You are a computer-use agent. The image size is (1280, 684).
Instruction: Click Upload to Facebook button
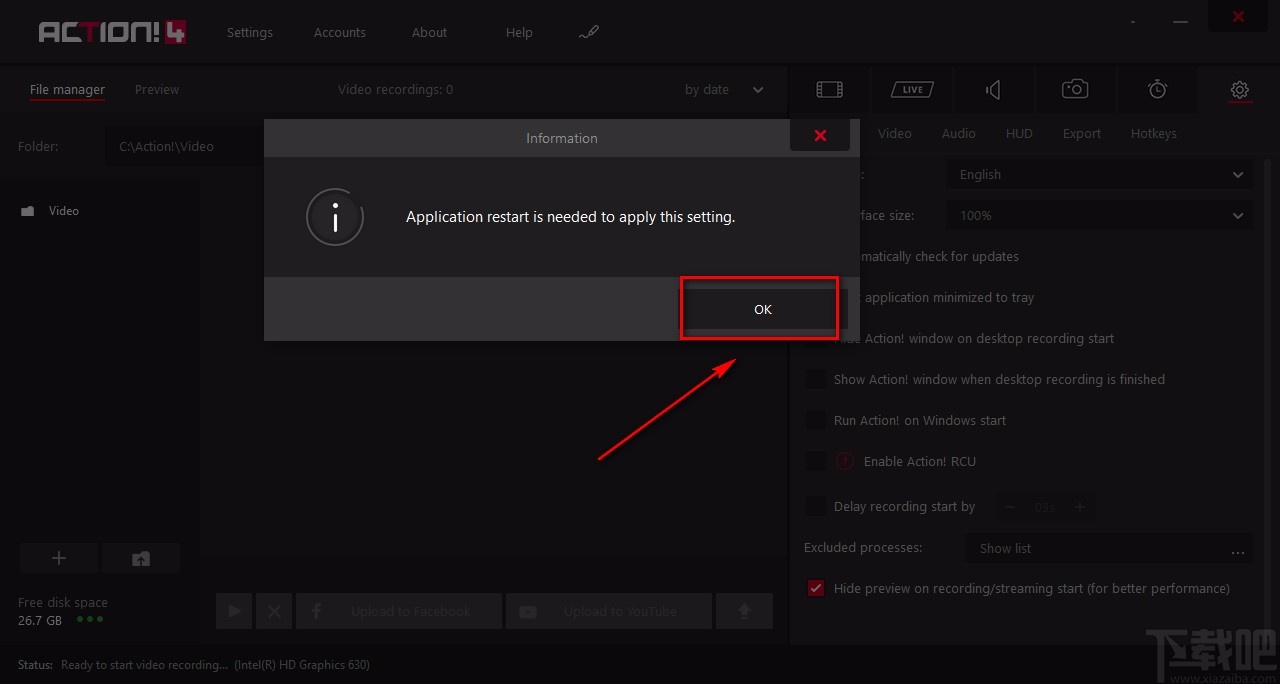coord(399,611)
